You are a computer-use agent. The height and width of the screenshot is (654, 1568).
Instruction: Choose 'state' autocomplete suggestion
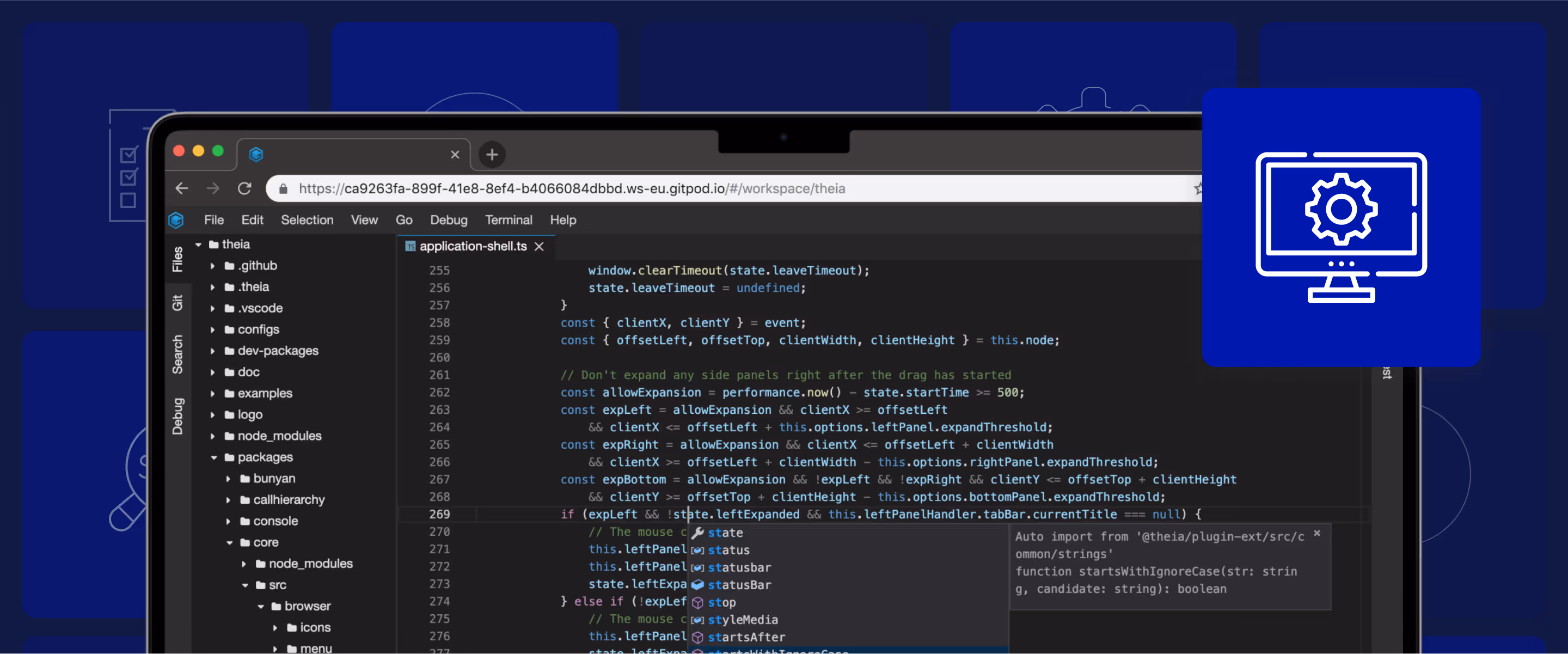[x=848, y=533]
